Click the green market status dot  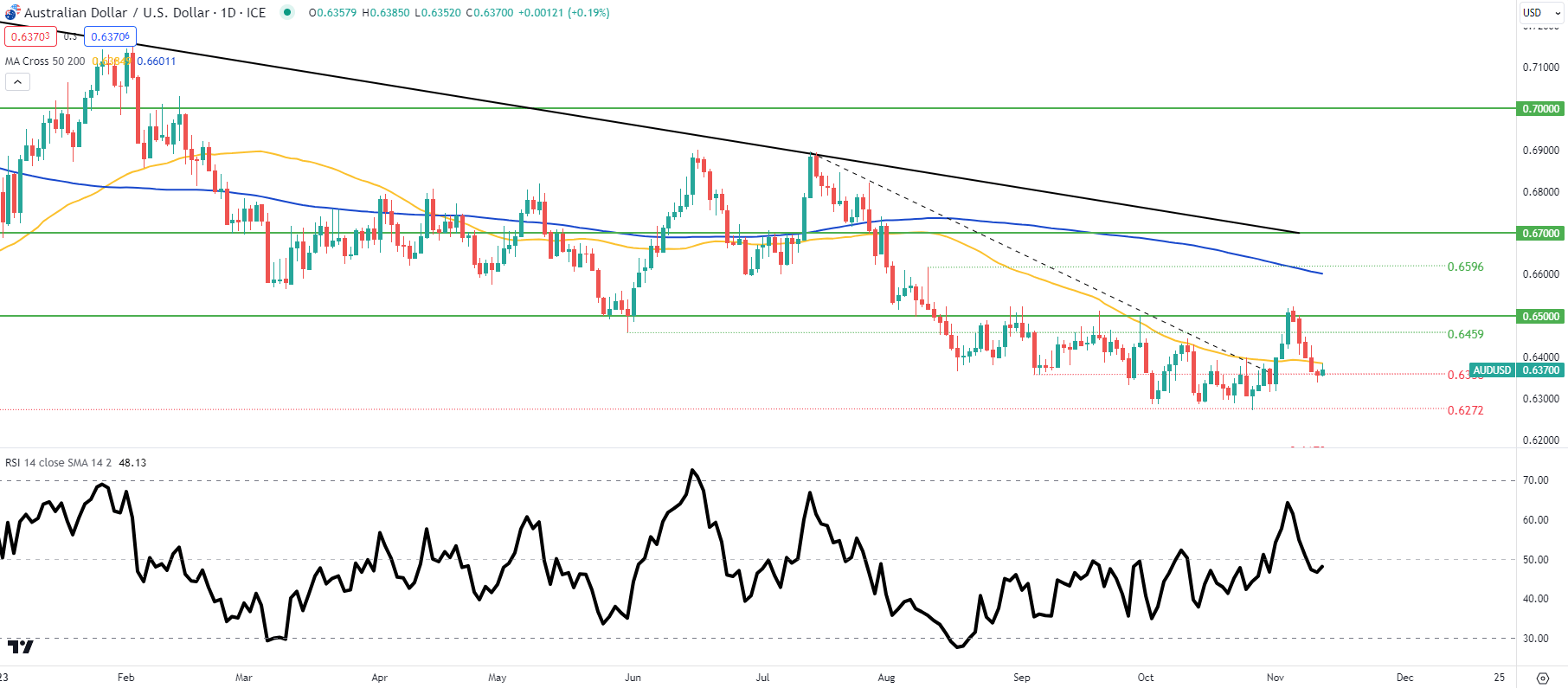[287, 12]
